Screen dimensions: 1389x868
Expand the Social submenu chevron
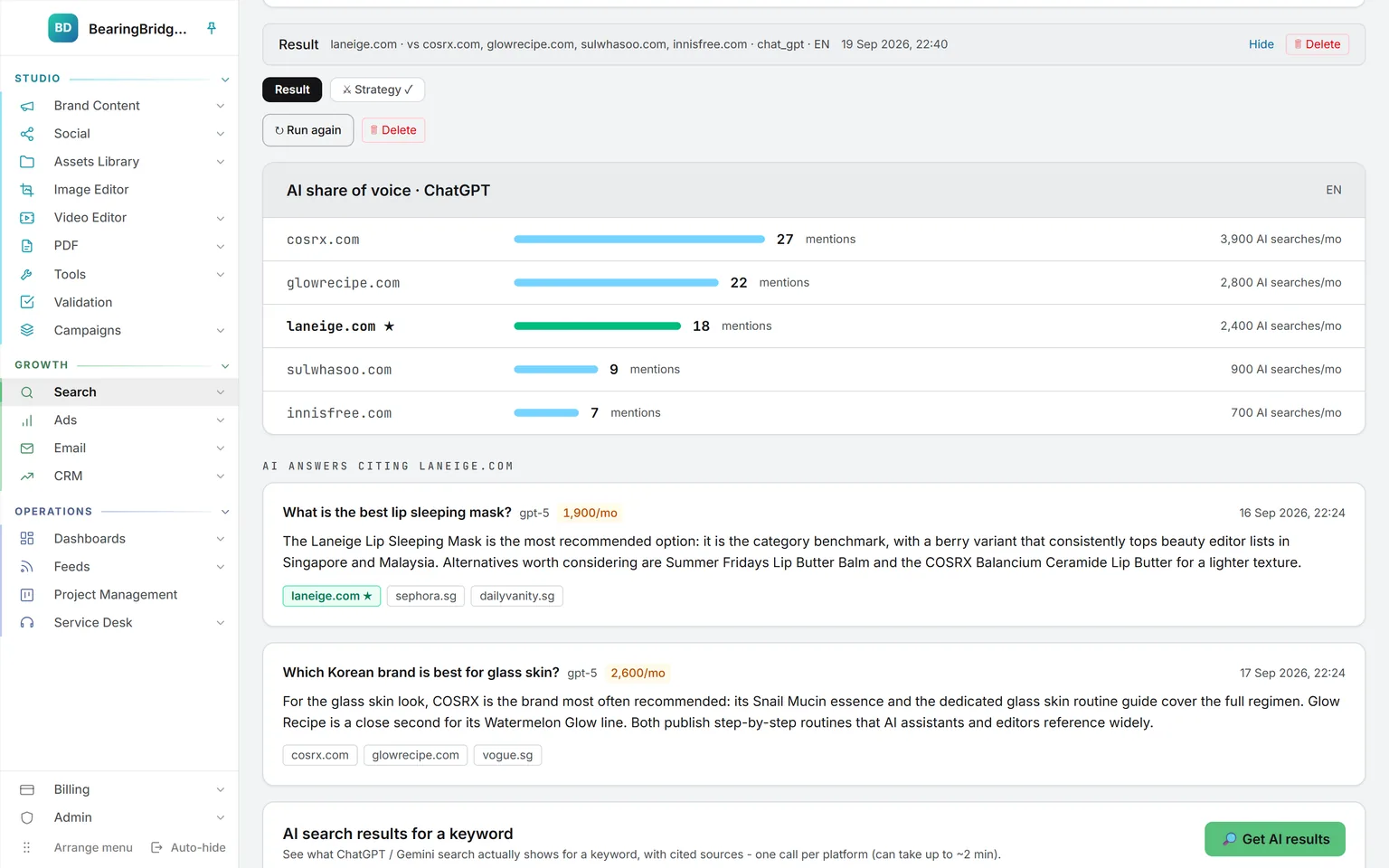click(x=221, y=134)
